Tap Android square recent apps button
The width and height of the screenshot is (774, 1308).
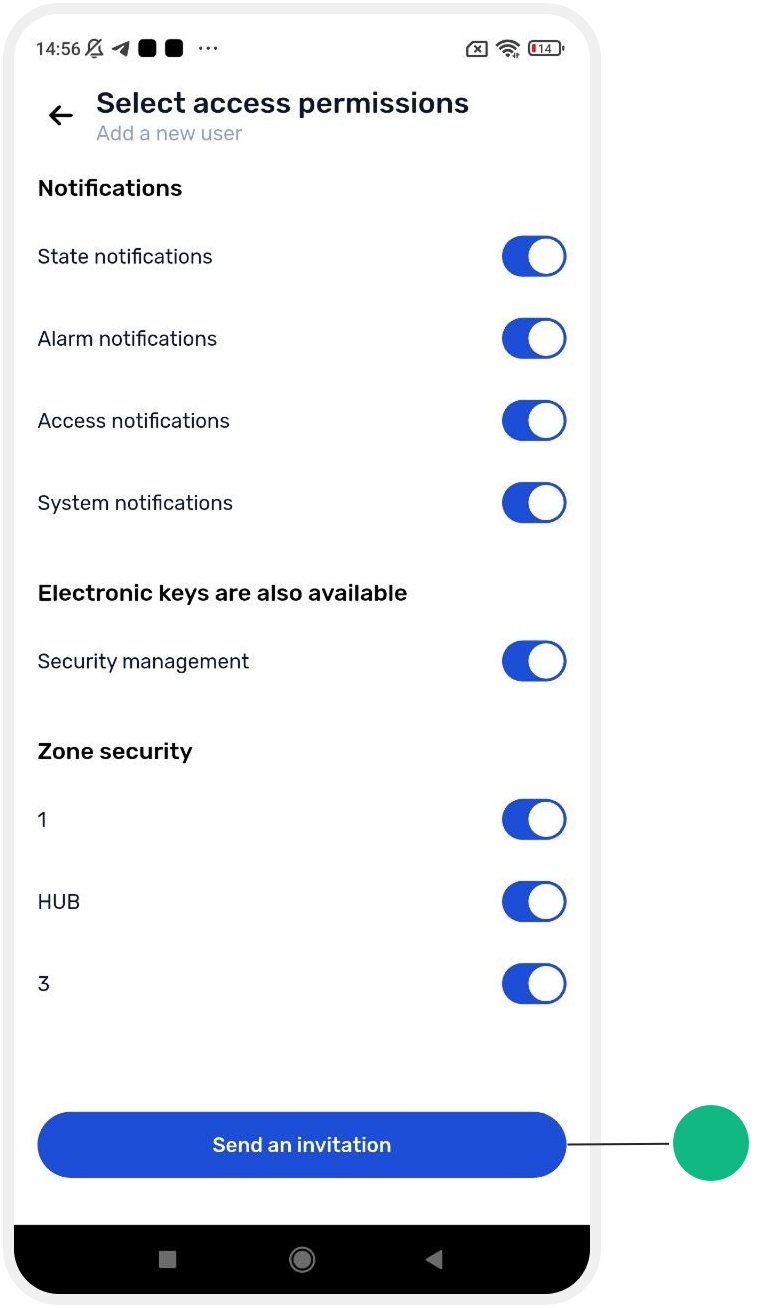pos(168,1259)
